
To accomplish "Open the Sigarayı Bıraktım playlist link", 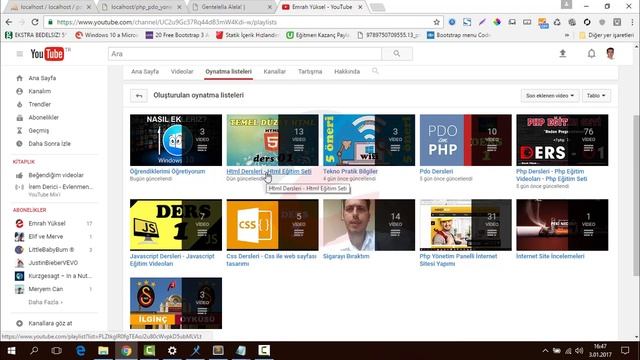I will tap(346, 256).
